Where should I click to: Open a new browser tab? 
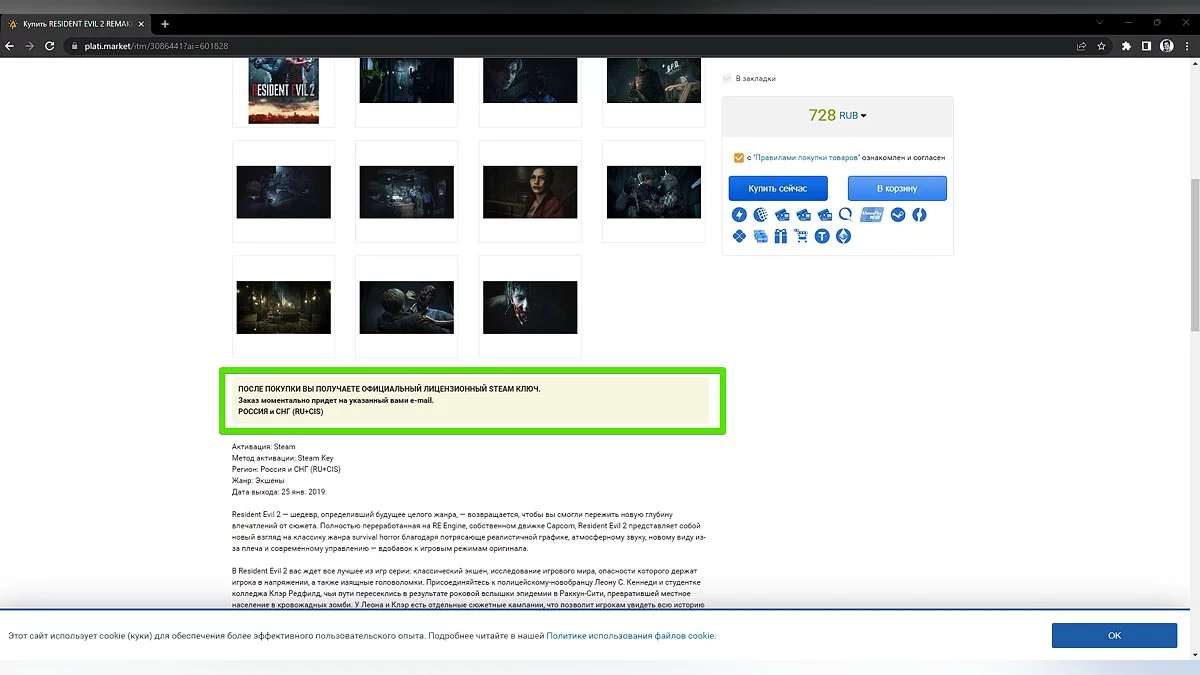tap(165, 24)
